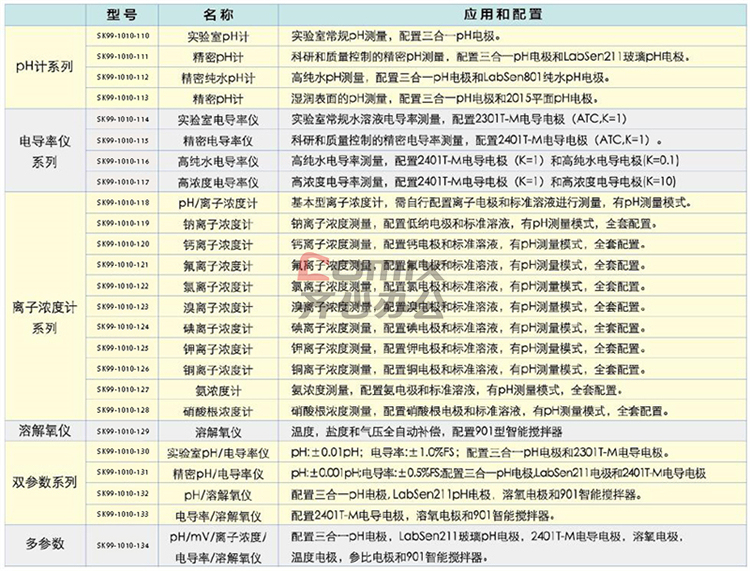This screenshot has height=571, width=750.
Task: Click model number SK99-1010-125
Action: (123, 348)
